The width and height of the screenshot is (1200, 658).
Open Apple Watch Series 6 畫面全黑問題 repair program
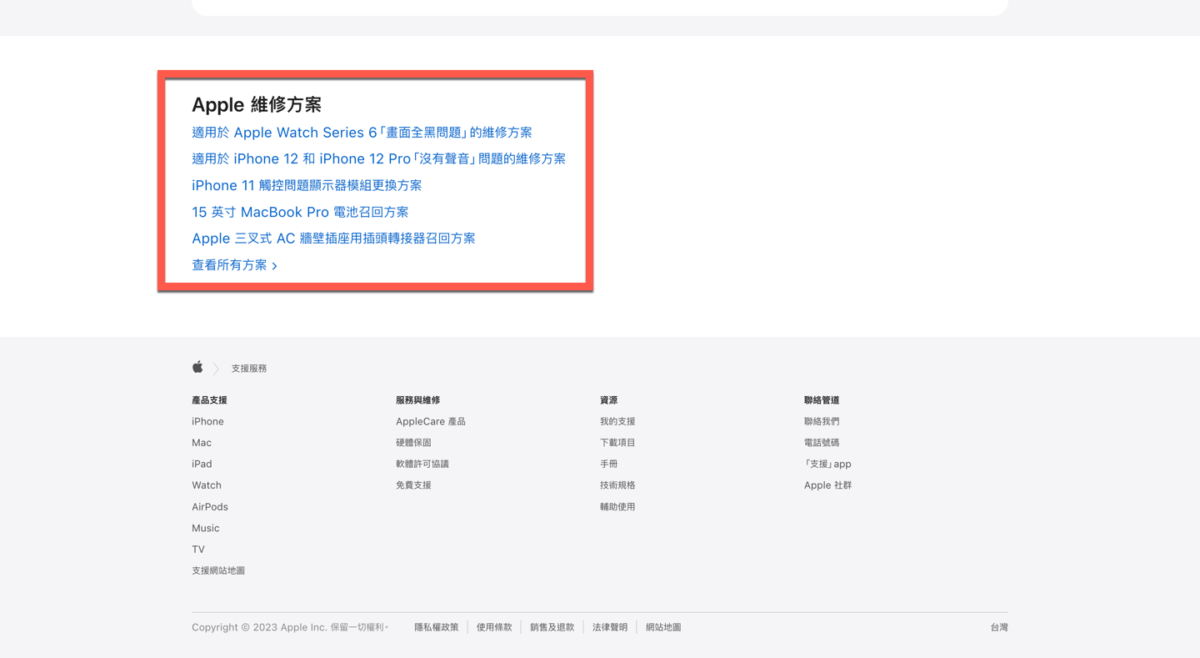point(362,132)
